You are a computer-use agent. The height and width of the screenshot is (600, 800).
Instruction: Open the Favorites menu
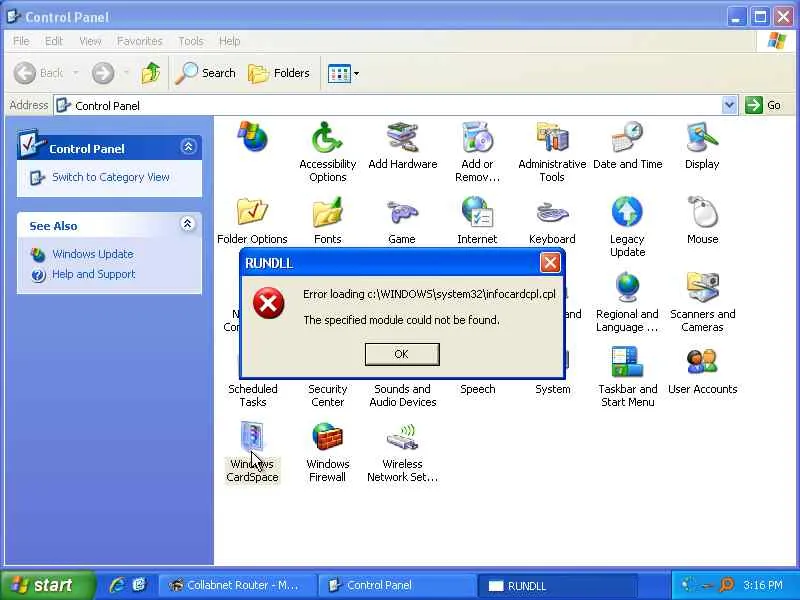139,41
